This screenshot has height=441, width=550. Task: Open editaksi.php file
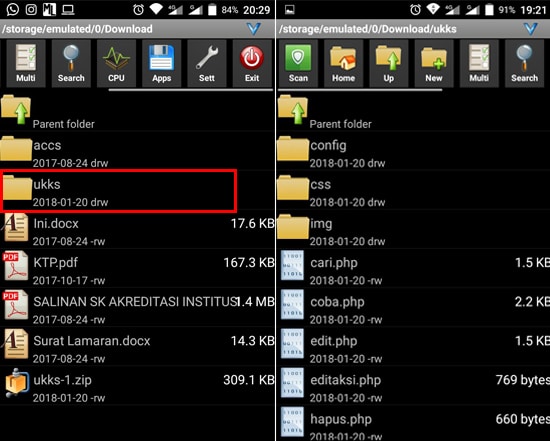click(414, 386)
